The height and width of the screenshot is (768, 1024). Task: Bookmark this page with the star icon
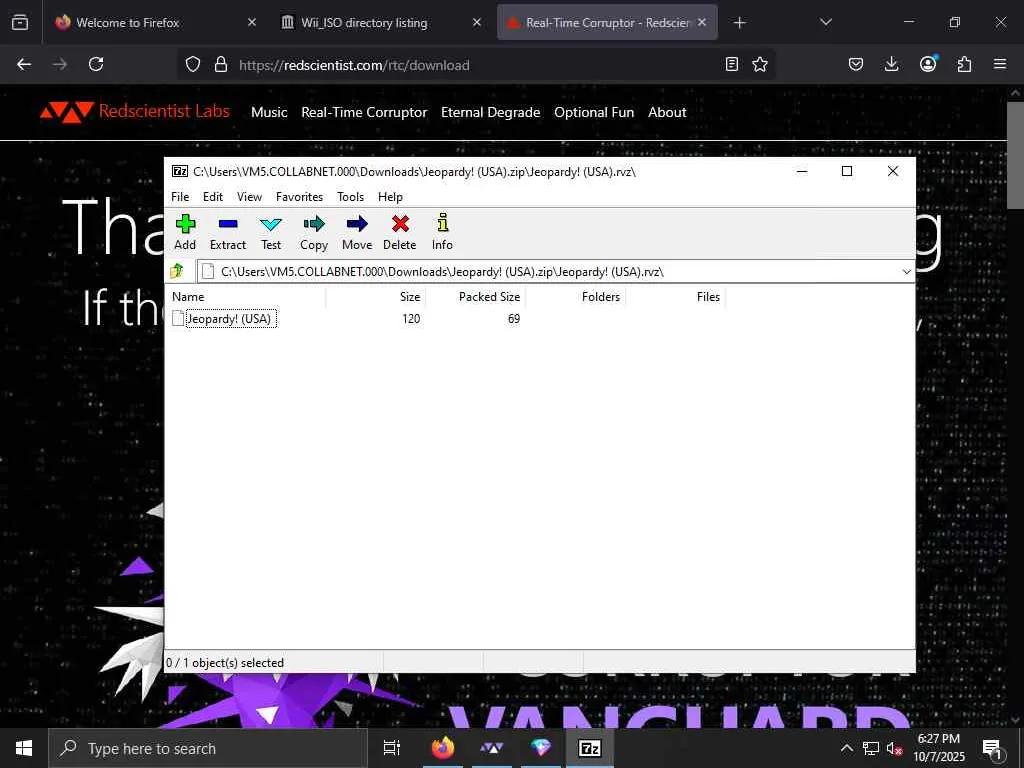[760, 64]
